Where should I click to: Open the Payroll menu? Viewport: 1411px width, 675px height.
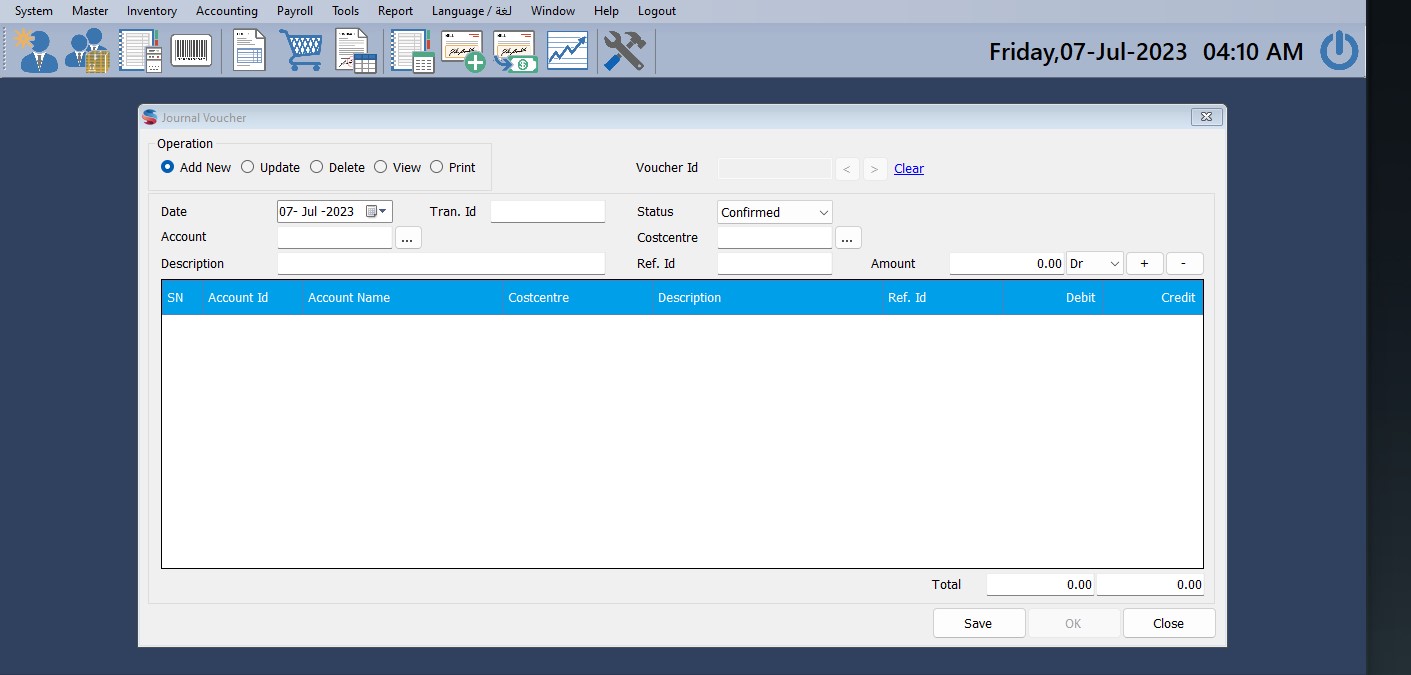[x=295, y=11]
